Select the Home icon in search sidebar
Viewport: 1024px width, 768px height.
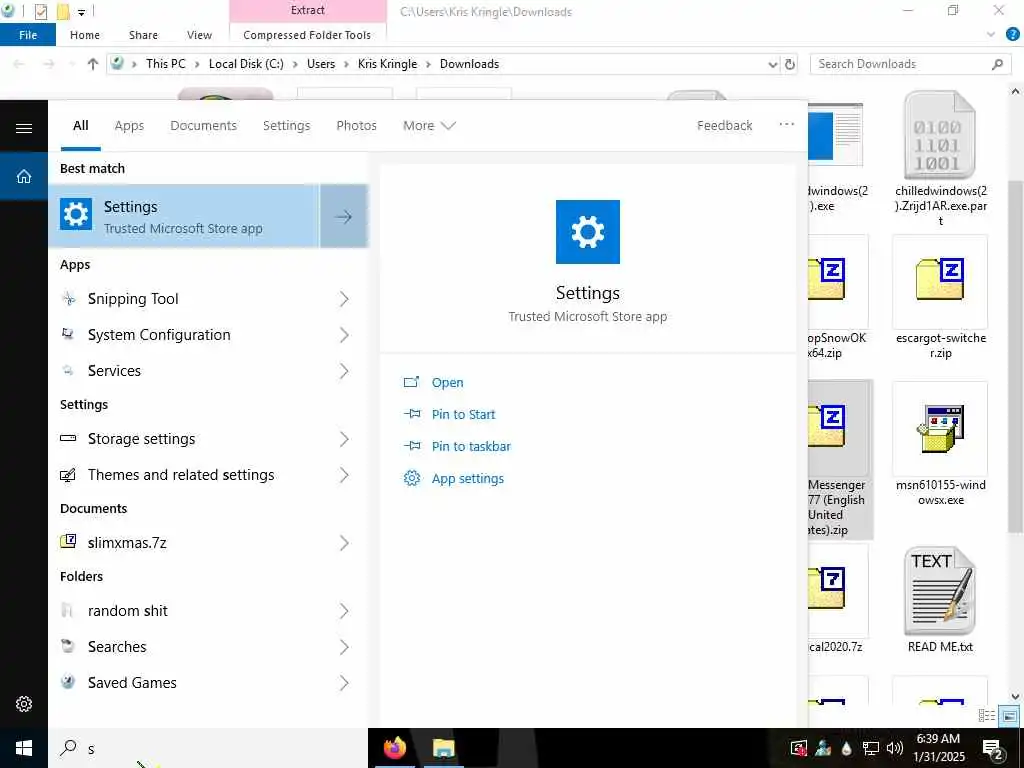pos(24,176)
